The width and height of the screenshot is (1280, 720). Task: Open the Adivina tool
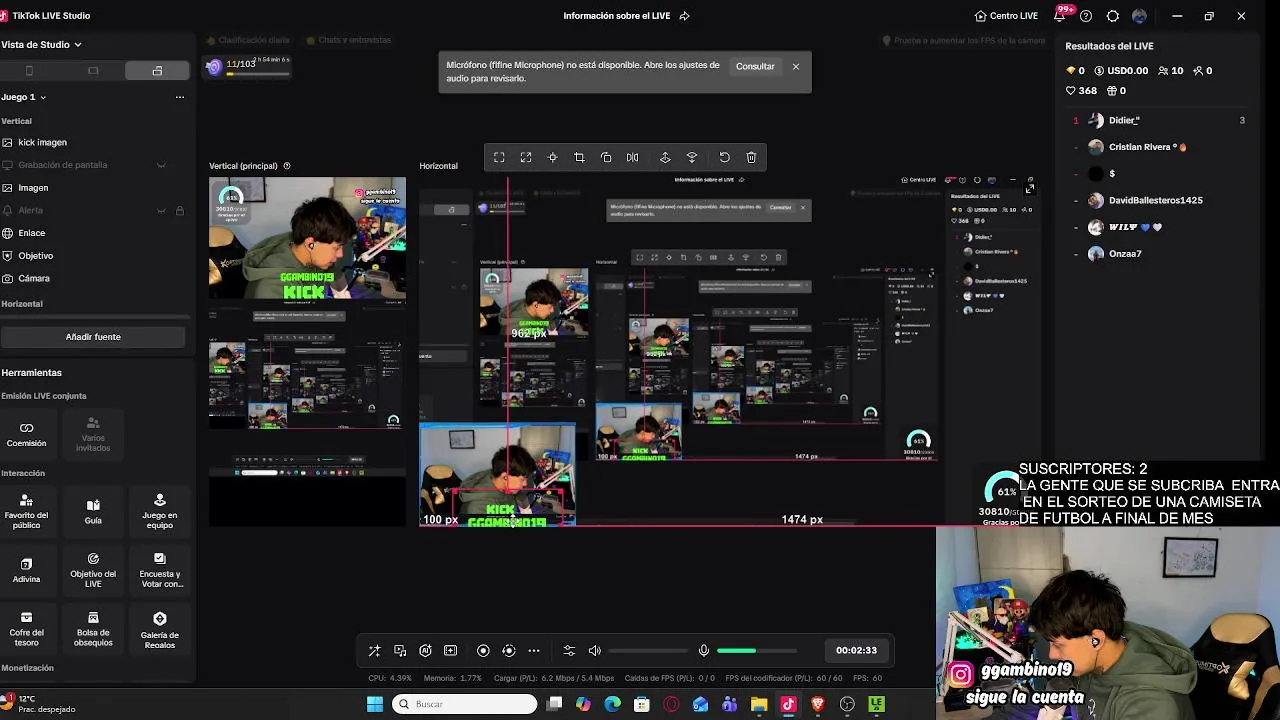[27, 570]
